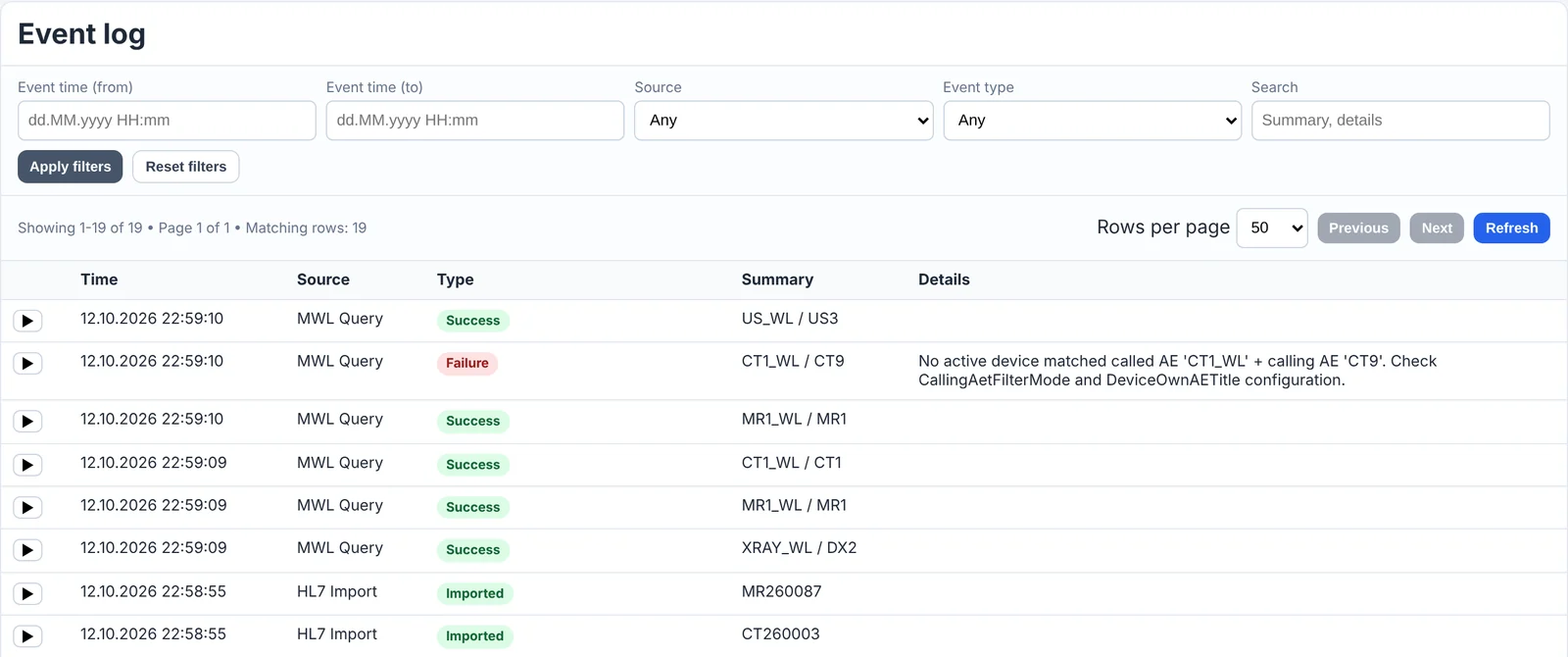Select the summary text XRAY_WL / DX2

point(799,548)
